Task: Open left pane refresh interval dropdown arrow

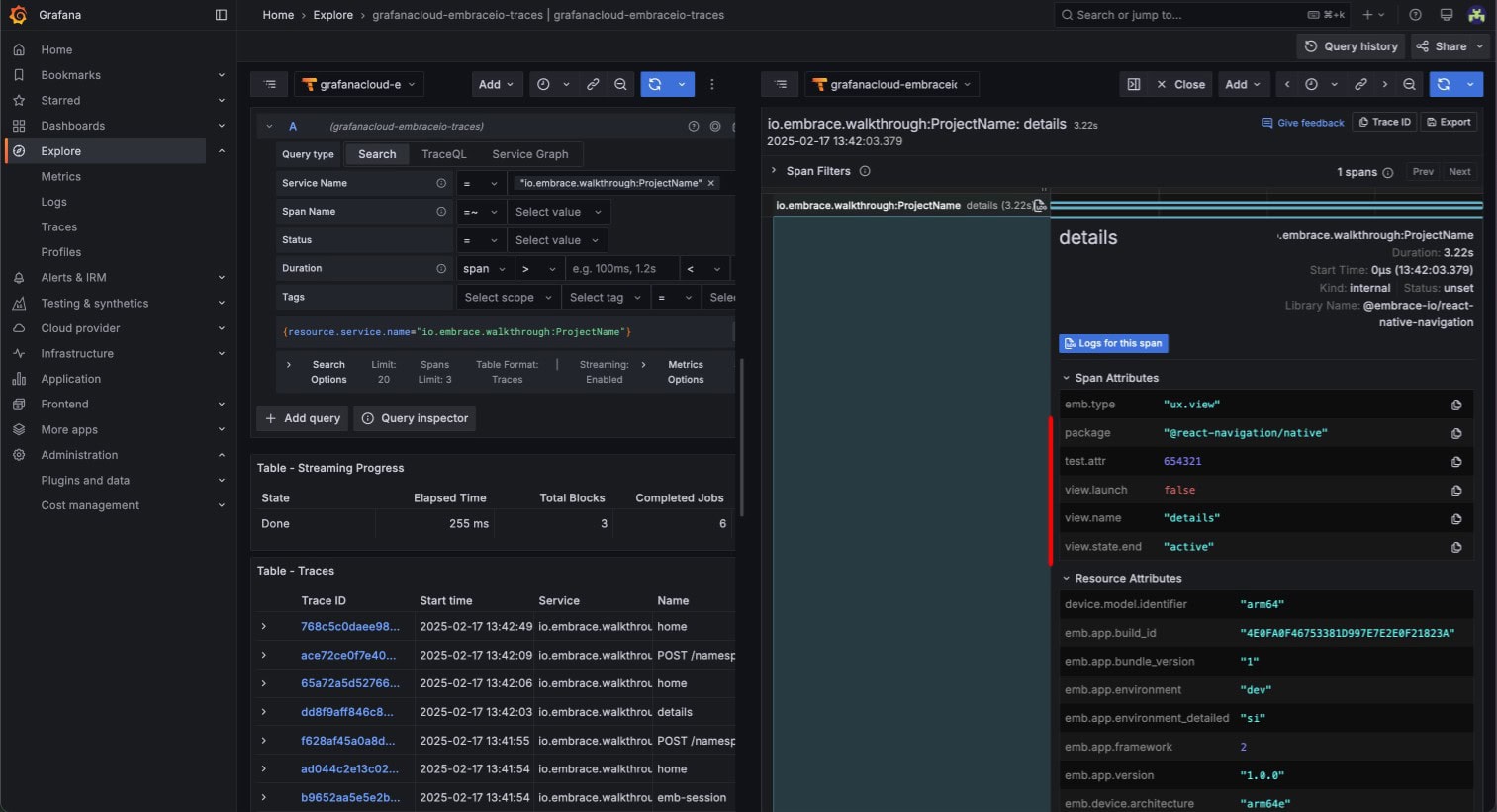Action: [682, 85]
